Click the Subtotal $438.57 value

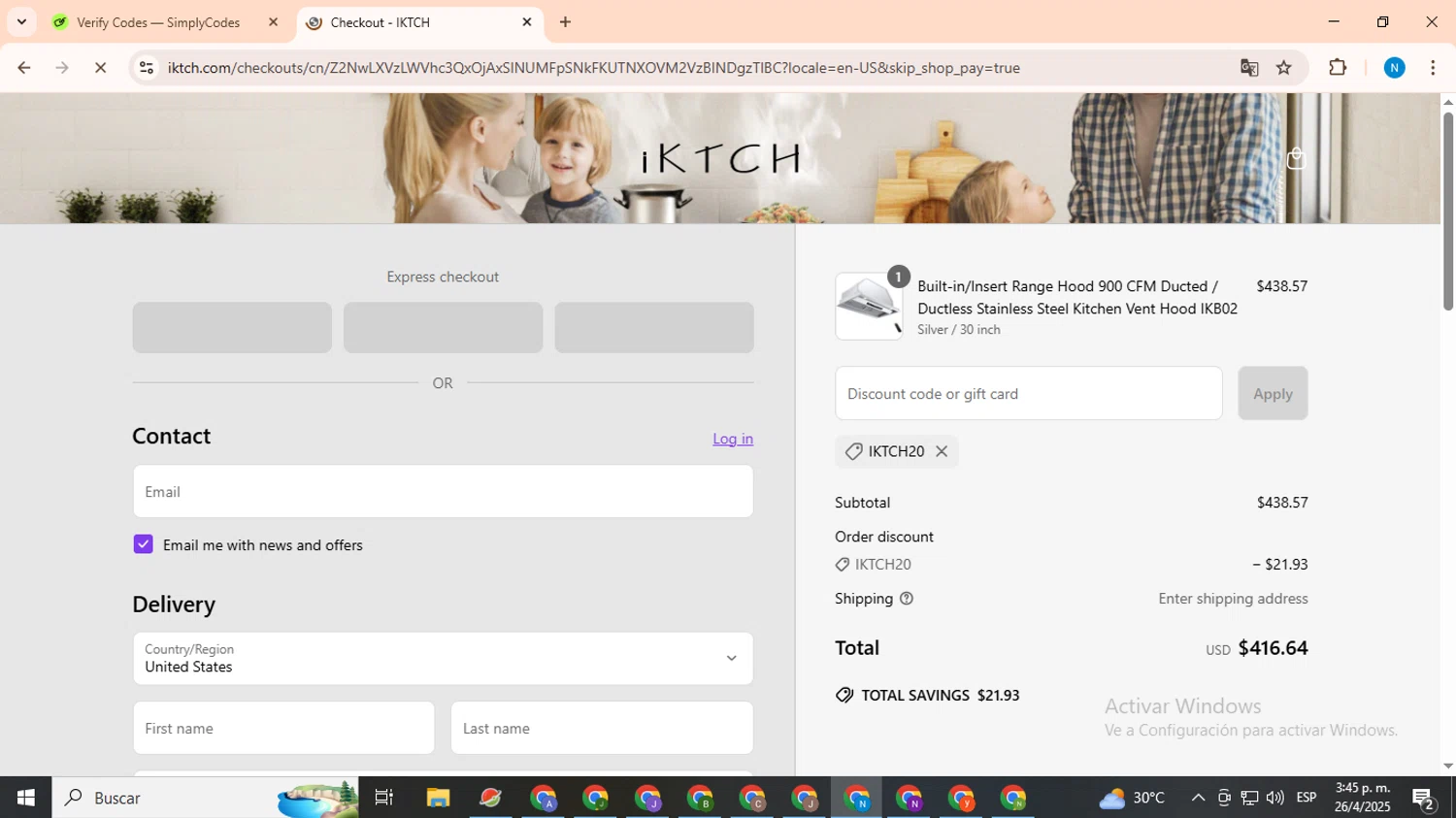(x=1282, y=503)
